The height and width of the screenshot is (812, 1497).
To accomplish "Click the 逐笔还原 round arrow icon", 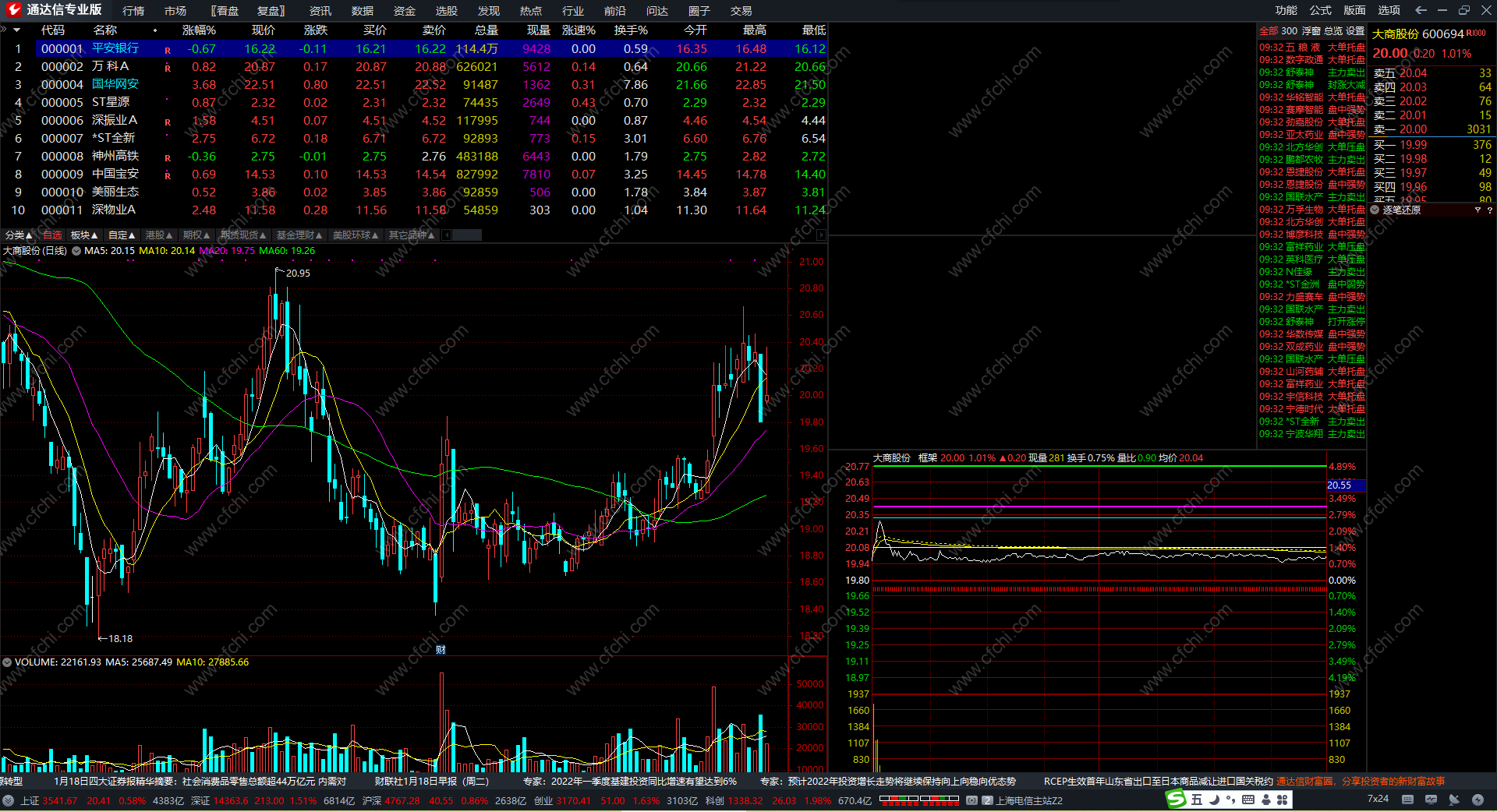I will click(x=1375, y=210).
